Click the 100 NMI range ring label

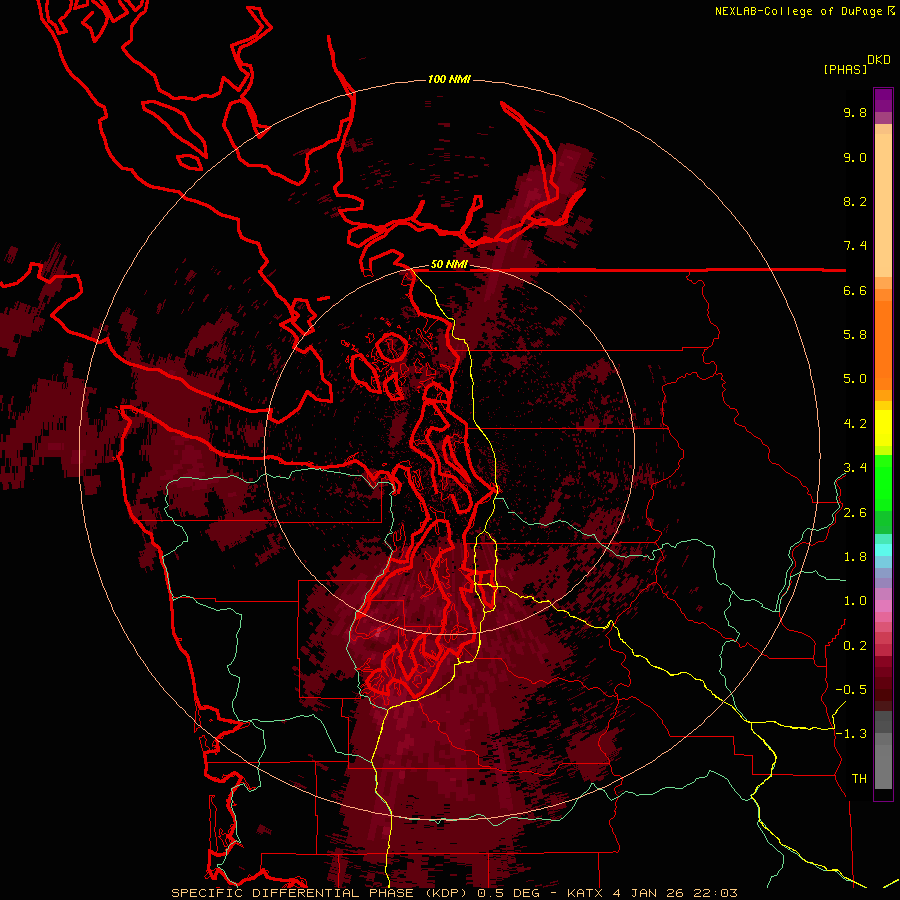pos(449,79)
